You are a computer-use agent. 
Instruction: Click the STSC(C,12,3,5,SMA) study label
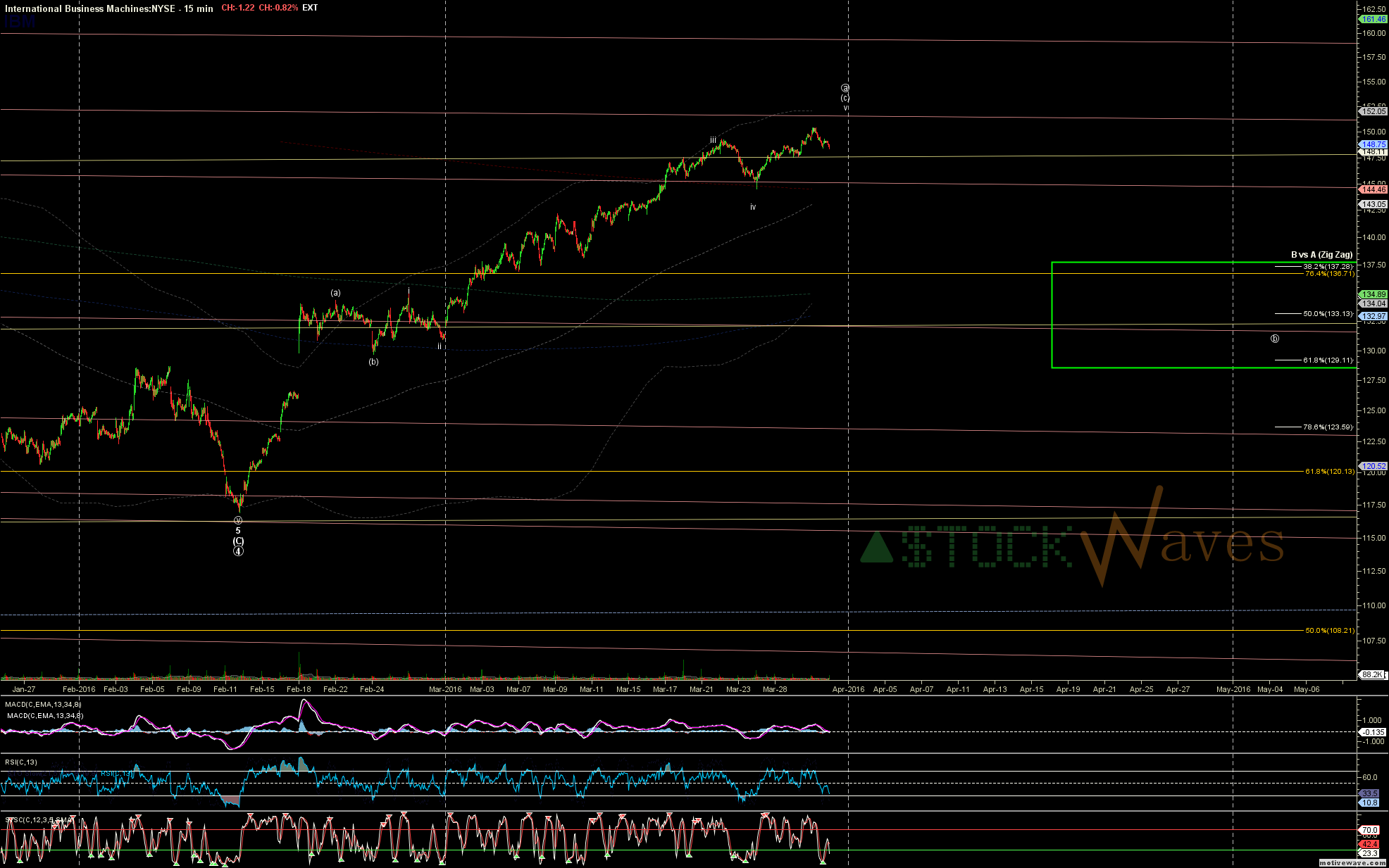(39, 820)
